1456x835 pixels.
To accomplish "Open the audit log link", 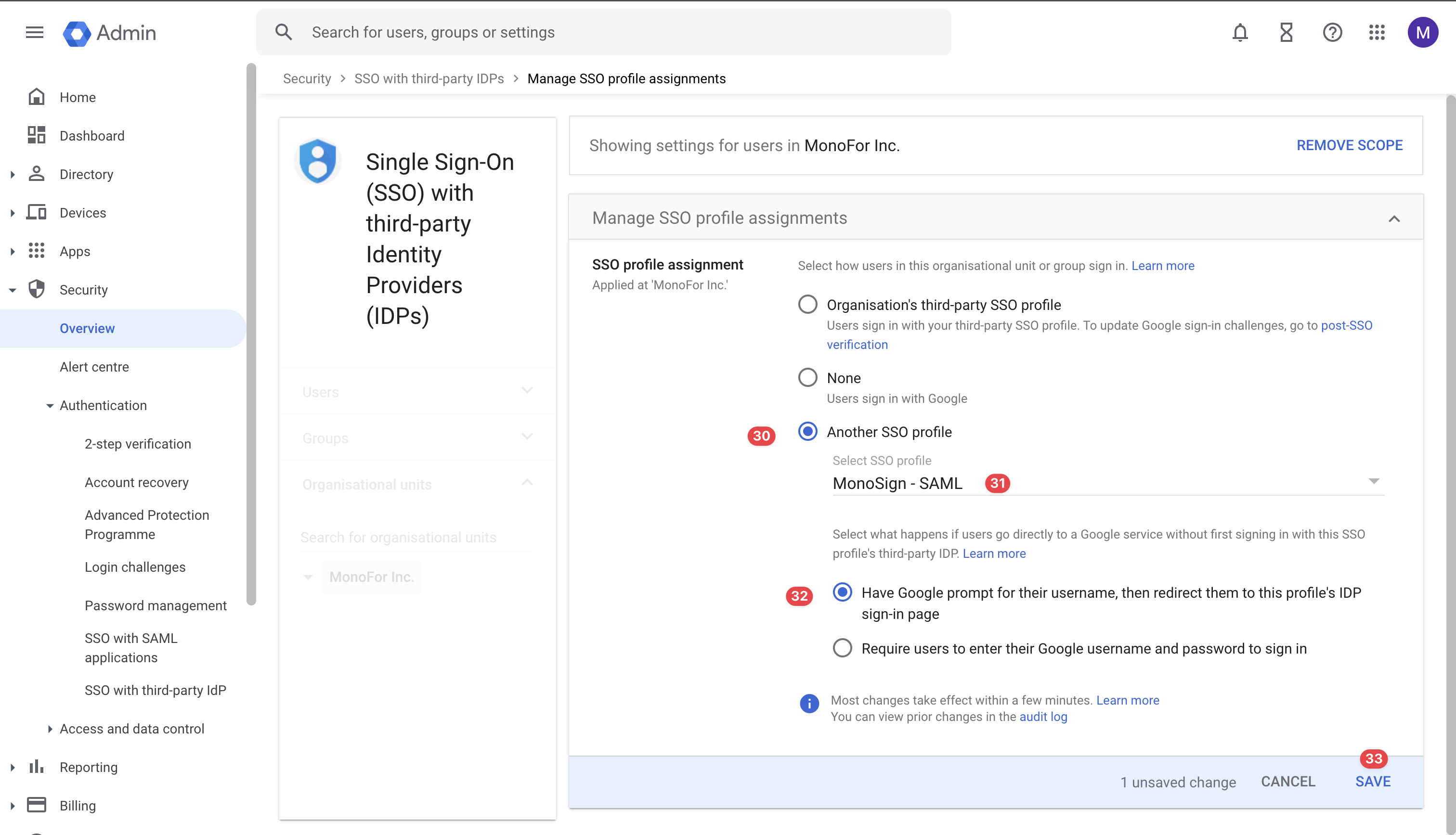I will point(1043,717).
